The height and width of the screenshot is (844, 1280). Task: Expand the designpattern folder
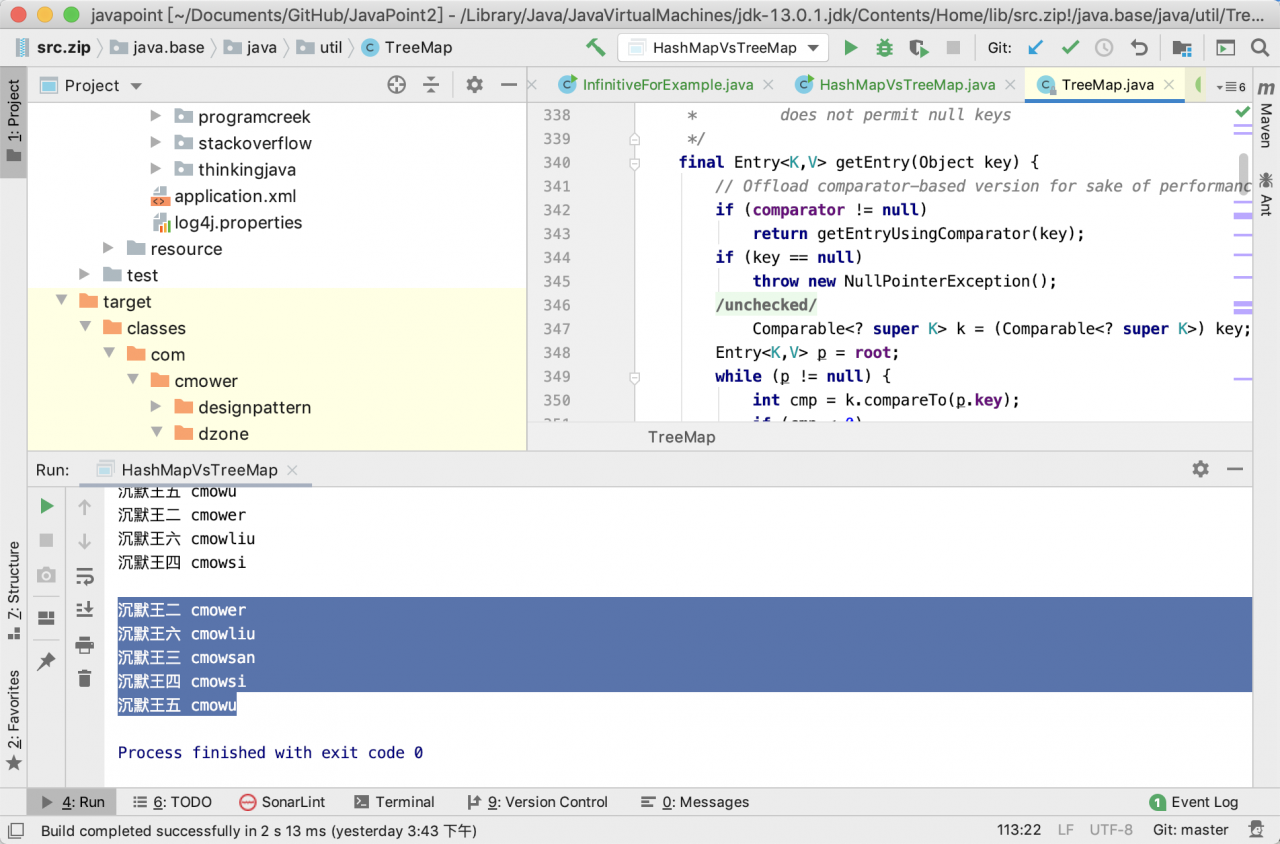pyautogui.click(x=156, y=407)
